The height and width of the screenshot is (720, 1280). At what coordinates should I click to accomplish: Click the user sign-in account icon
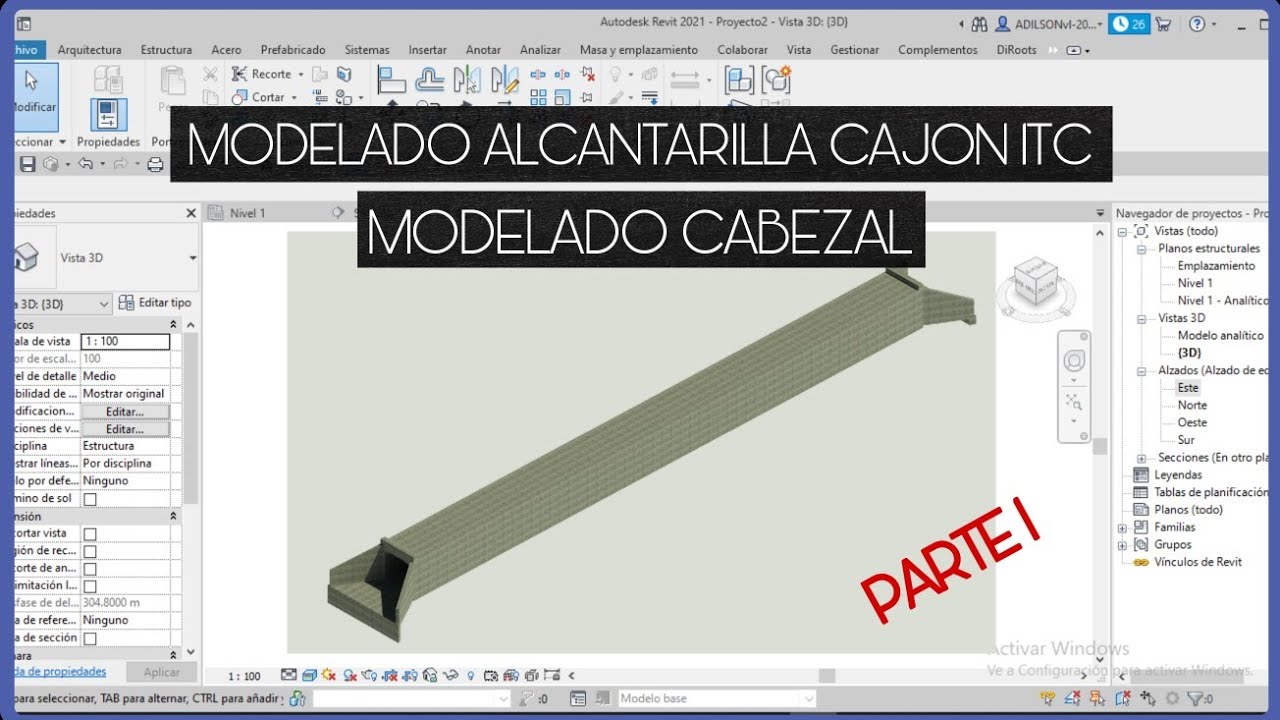click(x=1002, y=24)
